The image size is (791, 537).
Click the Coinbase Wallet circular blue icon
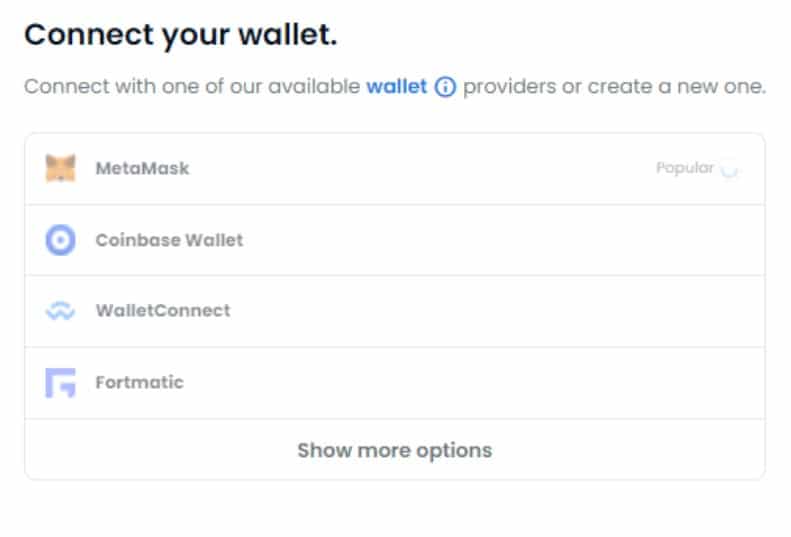[x=61, y=240]
